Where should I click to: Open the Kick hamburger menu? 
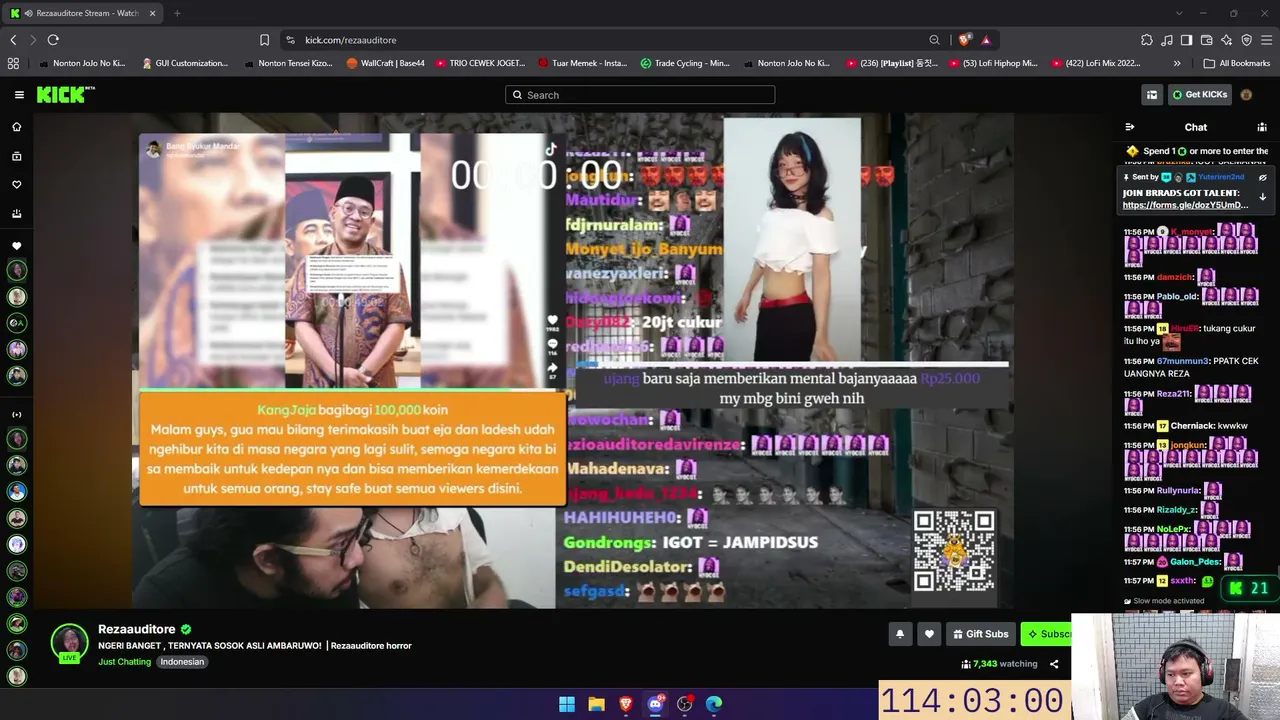coord(19,95)
